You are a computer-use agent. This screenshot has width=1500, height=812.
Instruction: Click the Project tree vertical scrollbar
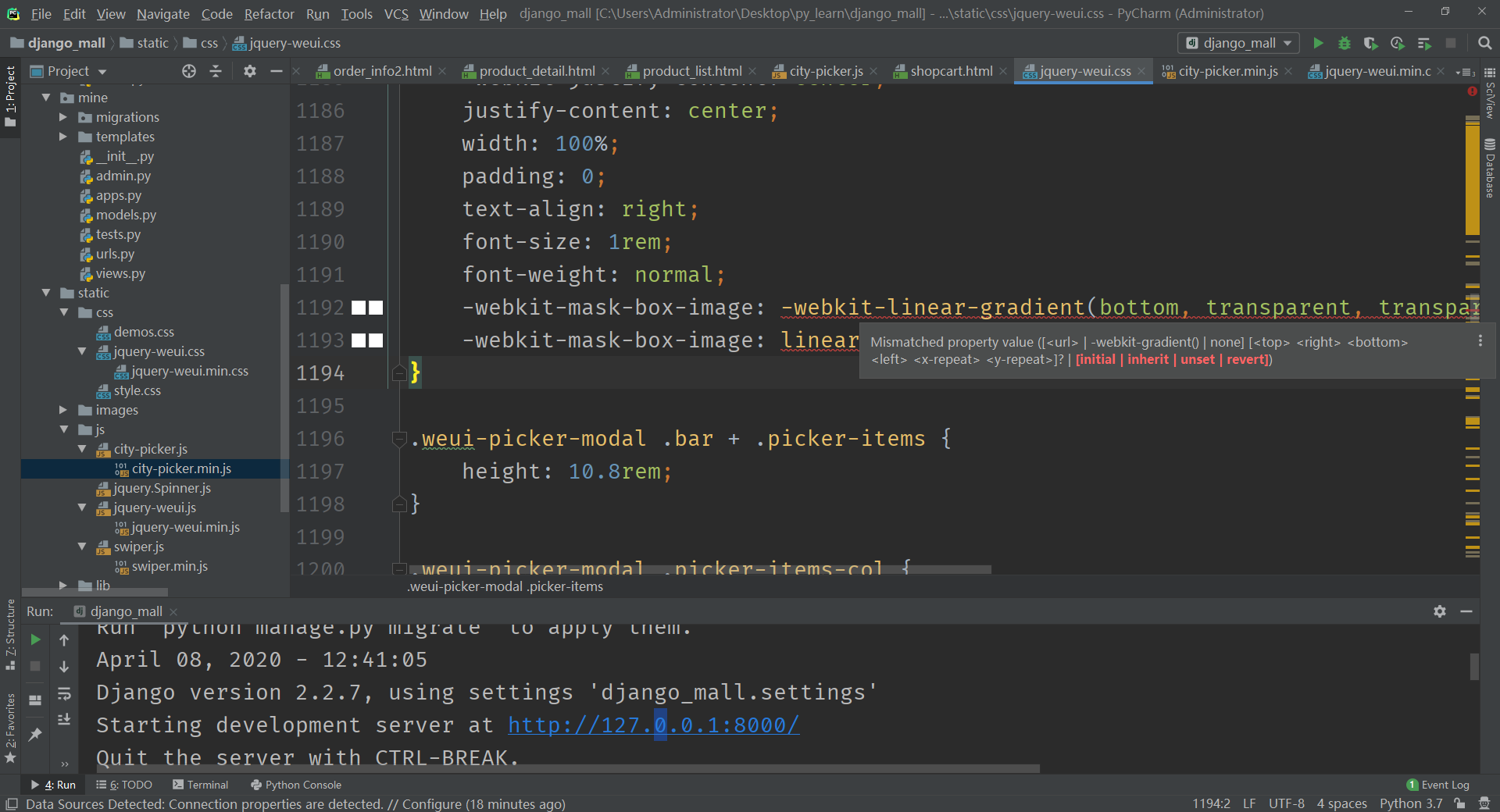pyautogui.click(x=284, y=398)
